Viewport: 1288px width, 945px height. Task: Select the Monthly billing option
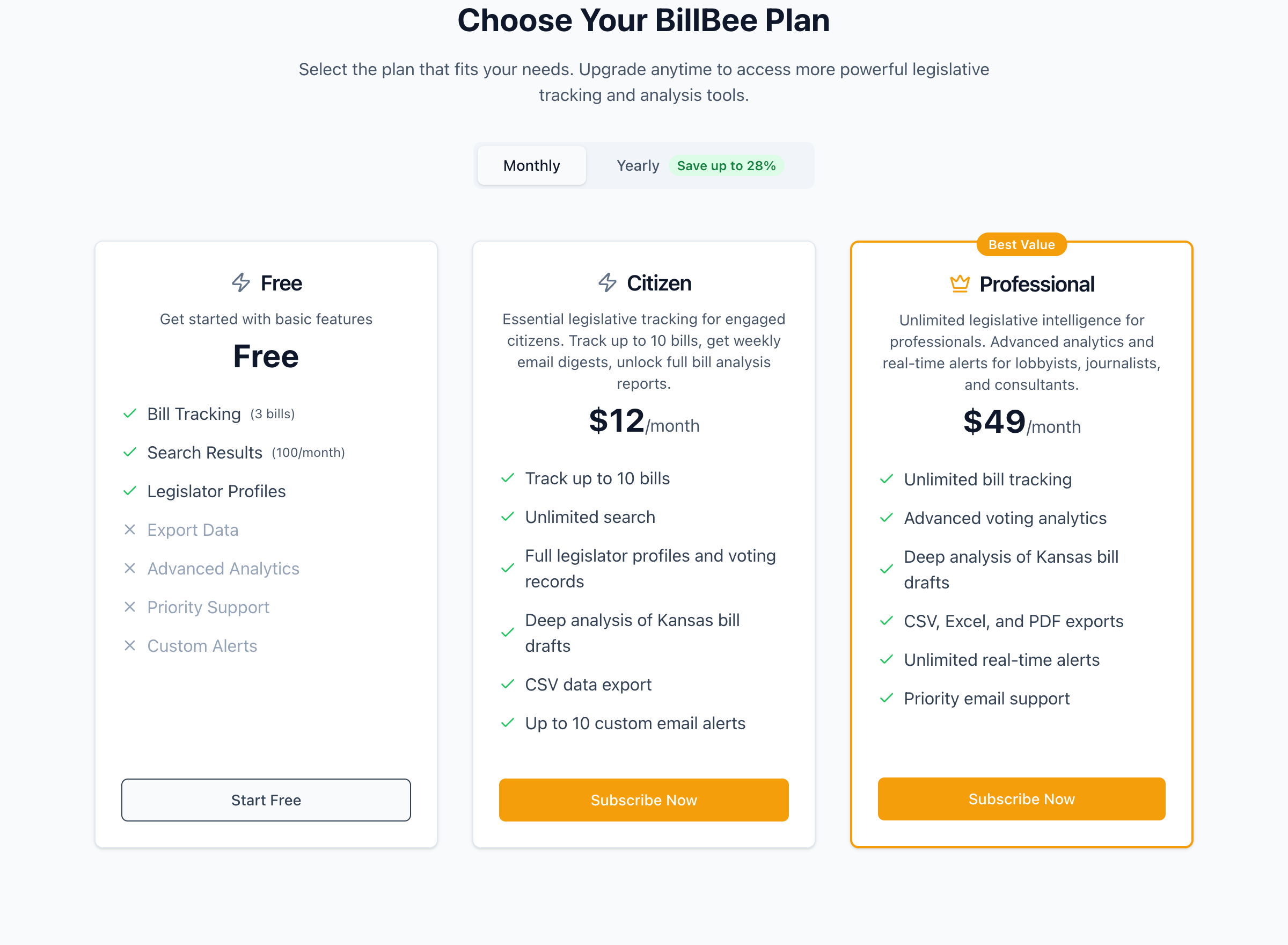(531, 165)
